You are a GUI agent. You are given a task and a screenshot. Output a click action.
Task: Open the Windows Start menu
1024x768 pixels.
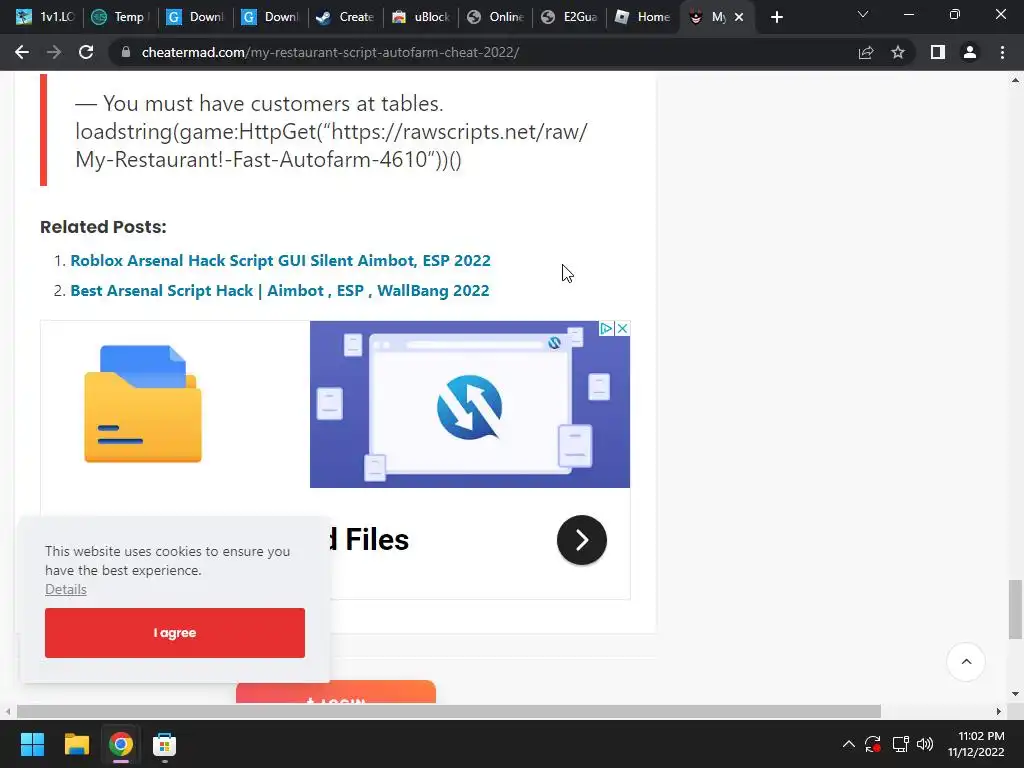coord(32,744)
